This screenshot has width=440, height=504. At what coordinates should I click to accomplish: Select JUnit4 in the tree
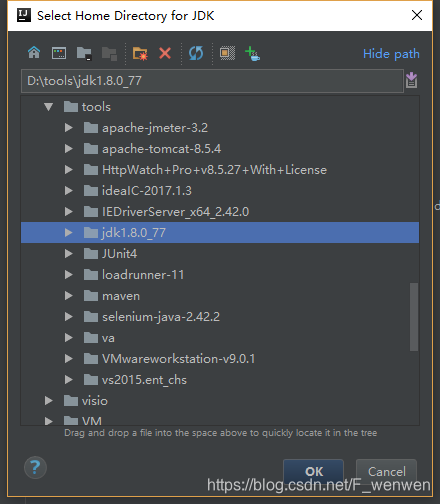pyautogui.click(x=119, y=254)
